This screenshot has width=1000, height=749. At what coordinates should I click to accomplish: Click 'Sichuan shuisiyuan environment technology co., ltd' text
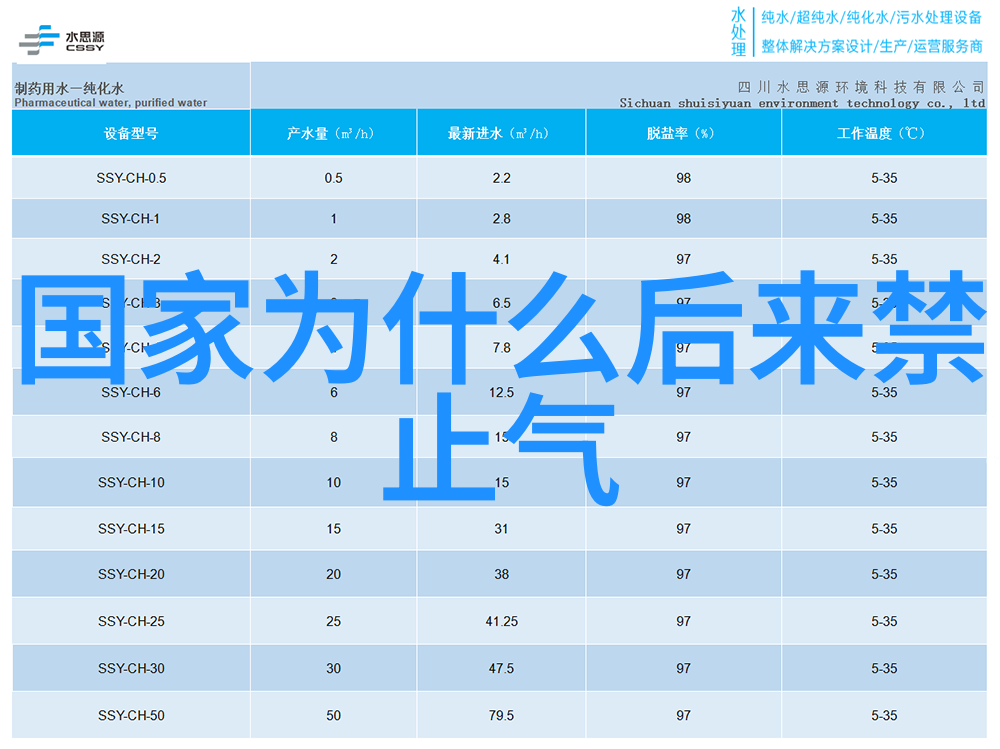(802, 103)
